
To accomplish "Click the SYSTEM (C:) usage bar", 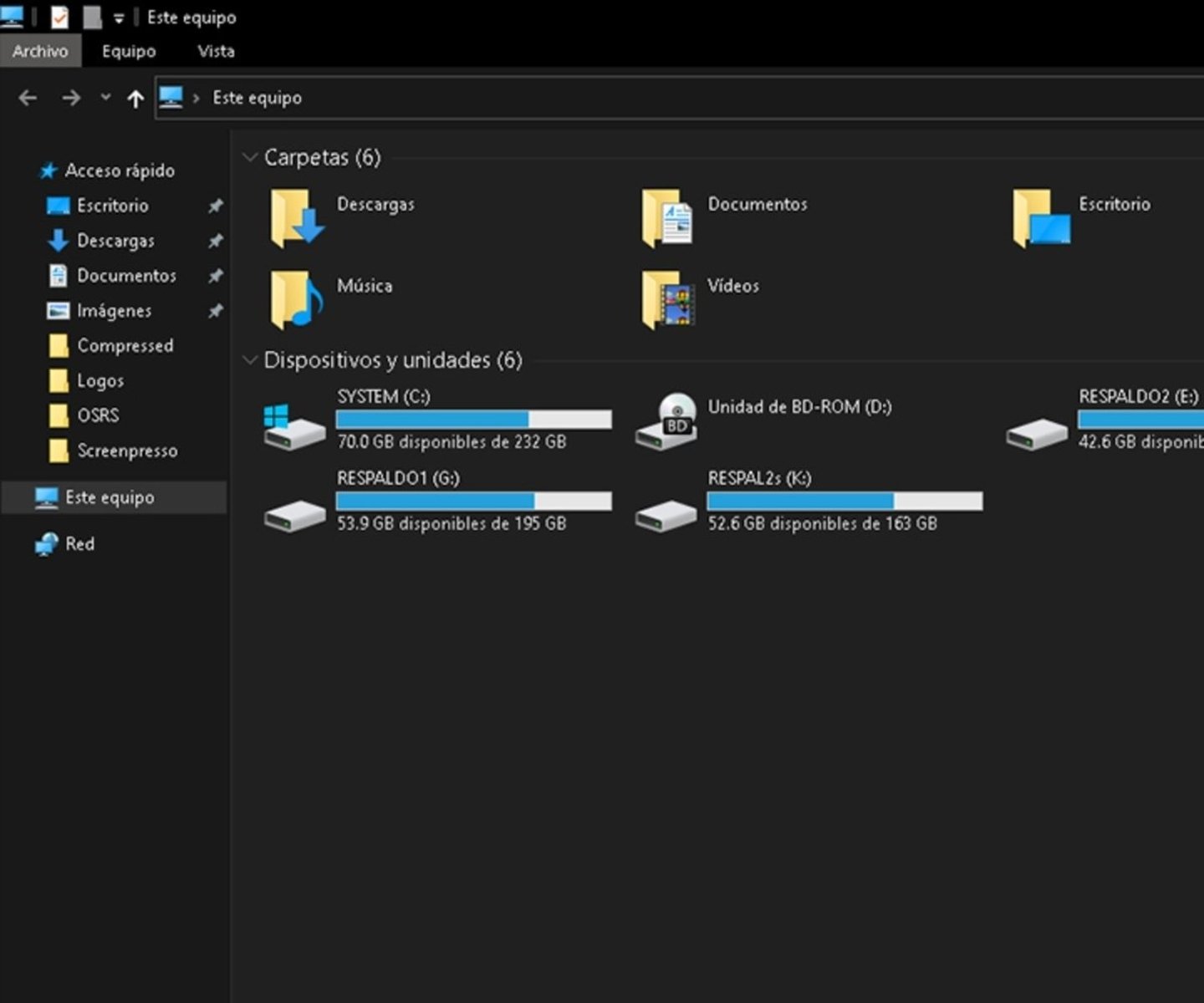I will coord(474,420).
